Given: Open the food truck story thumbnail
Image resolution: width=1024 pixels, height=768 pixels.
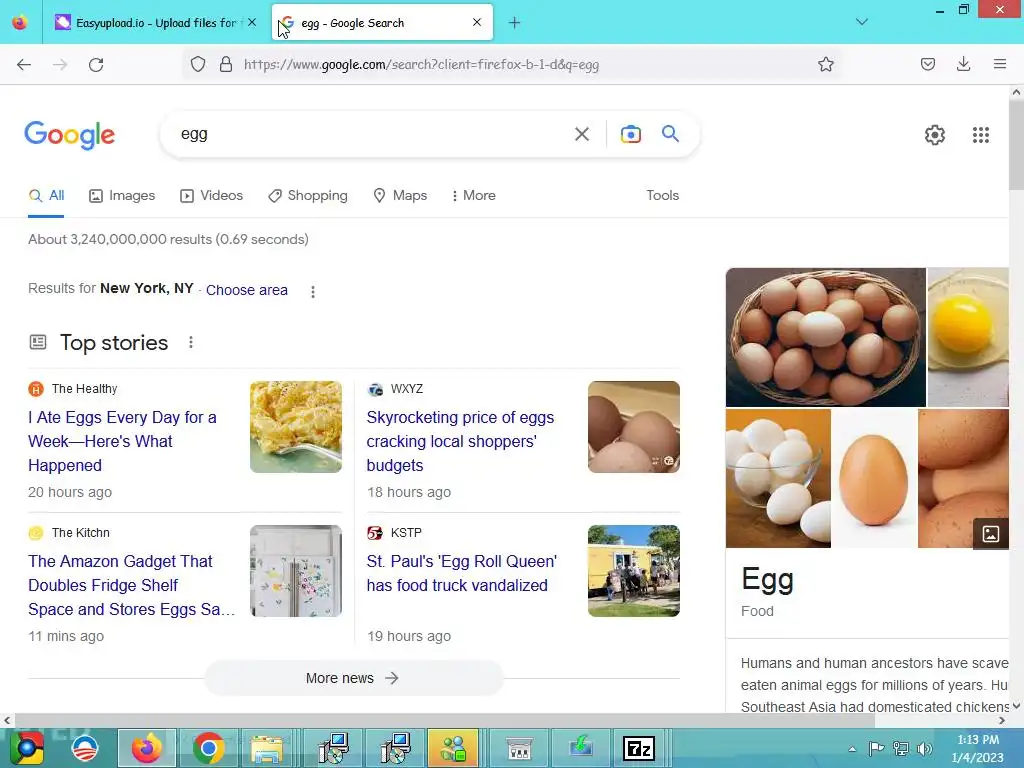Looking at the screenshot, I should click(633, 571).
